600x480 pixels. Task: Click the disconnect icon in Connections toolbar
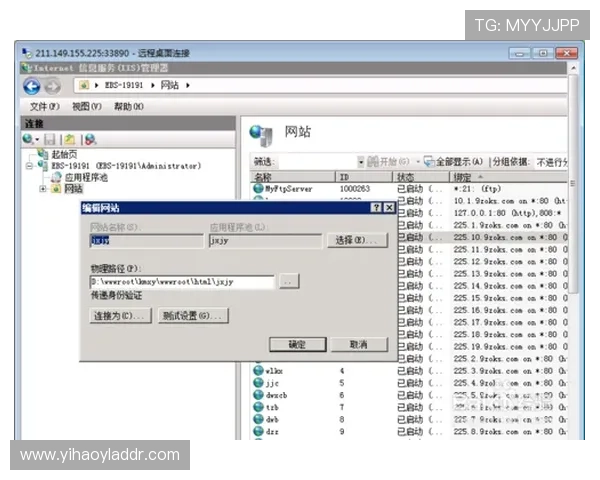(x=90, y=139)
